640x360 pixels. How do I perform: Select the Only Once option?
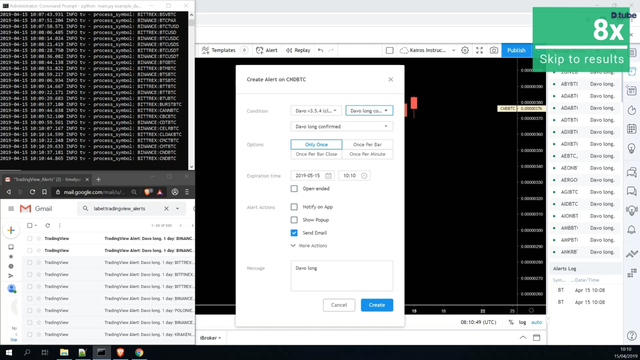coord(316,144)
